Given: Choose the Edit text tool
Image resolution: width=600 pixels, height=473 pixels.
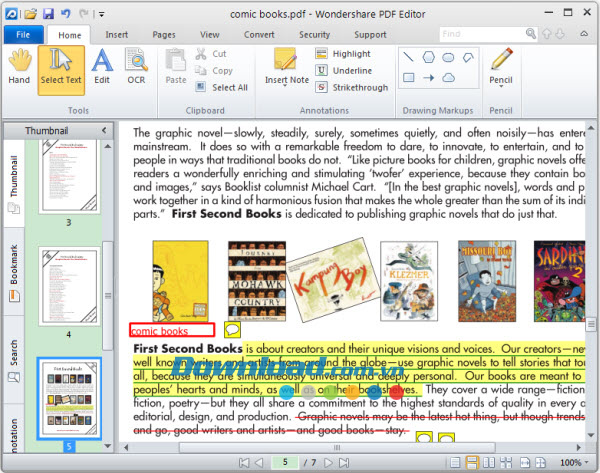Looking at the screenshot, I should click(x=102, y=66).
